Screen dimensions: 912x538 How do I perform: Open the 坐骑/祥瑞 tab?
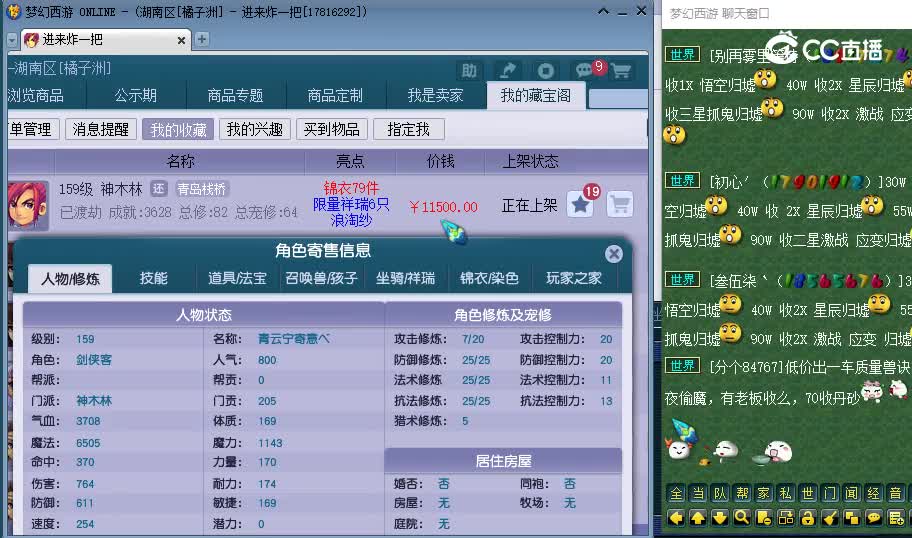coord(405,279)
